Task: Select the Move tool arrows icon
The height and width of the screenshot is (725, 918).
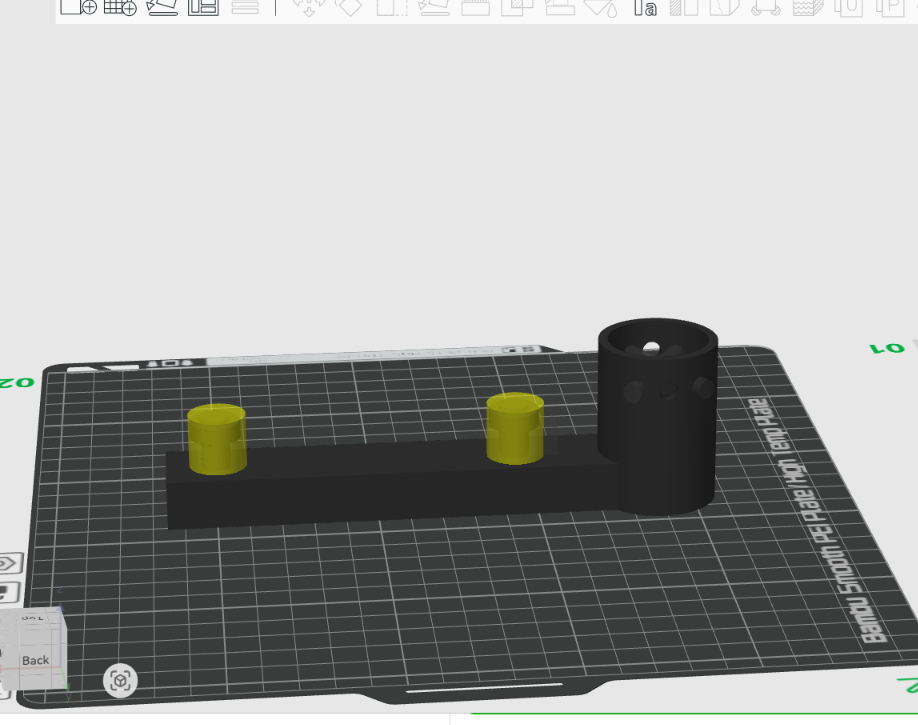Action: [309, 7]
